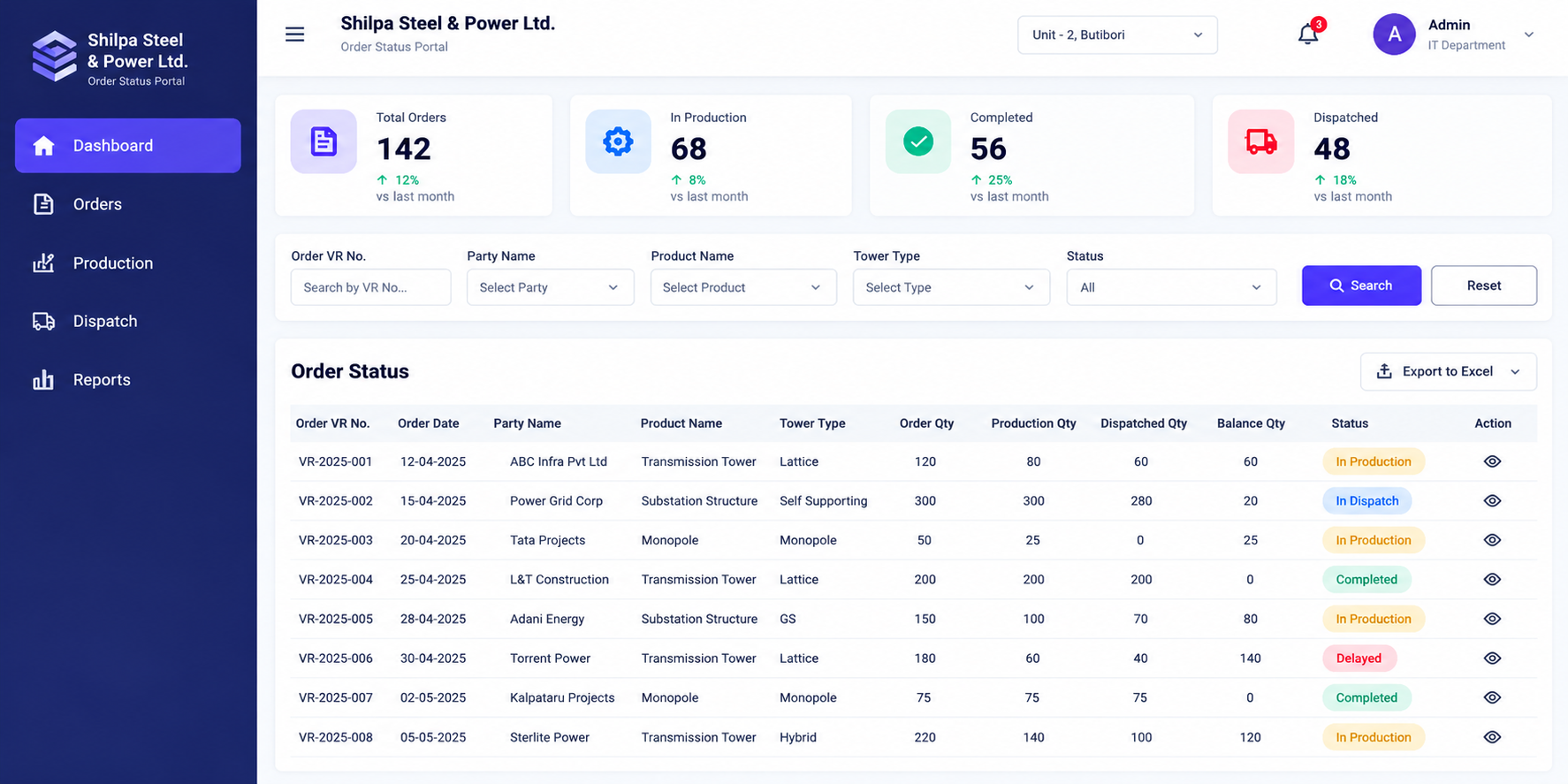The width and height of the screenshot is (1568, 784).
Task: View details of order VR-2025-002
Action: coord(1492,500)
